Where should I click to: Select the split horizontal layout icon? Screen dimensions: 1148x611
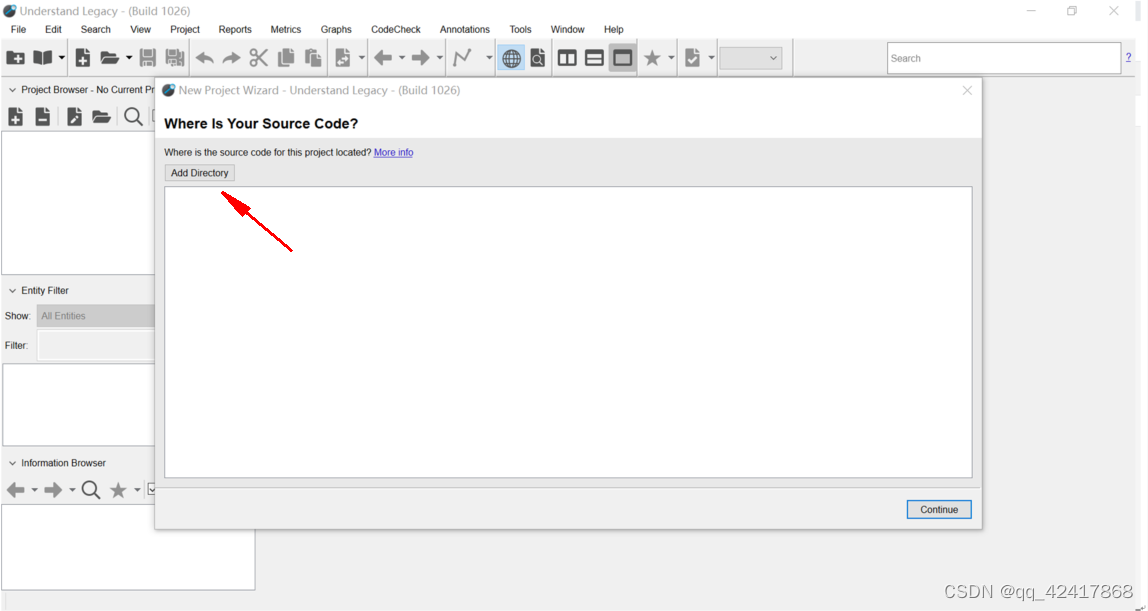coord(594,58)
